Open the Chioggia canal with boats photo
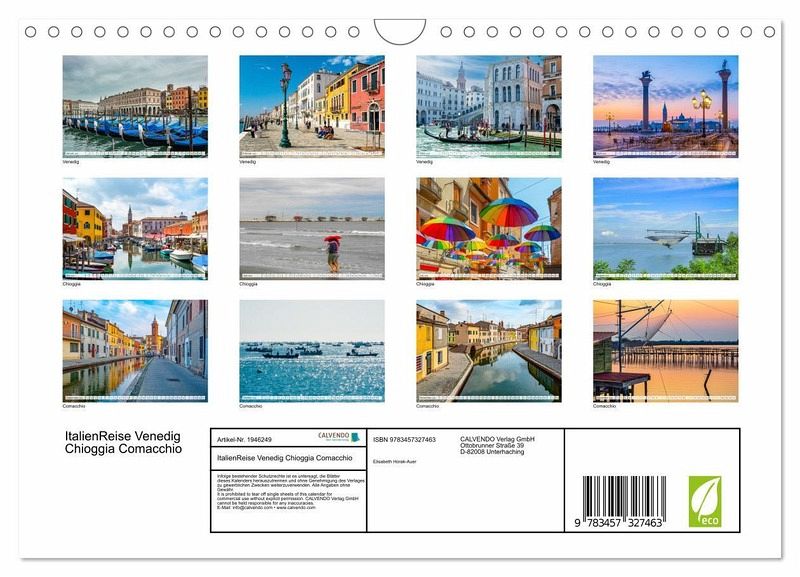The image size is (800, 577). click(x=135, y=228)
